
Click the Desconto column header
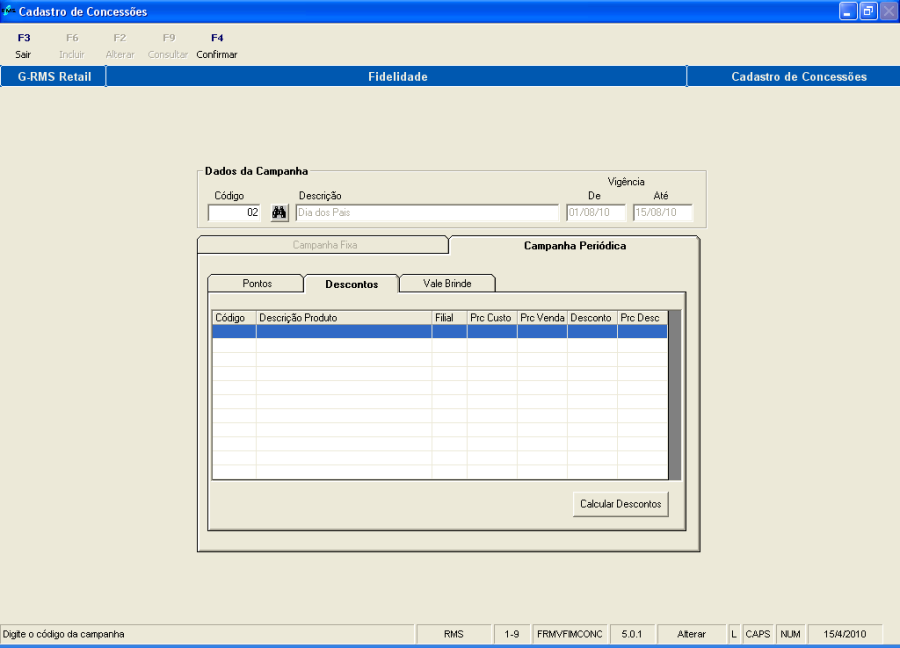pyautogui.click(x=592, y=318)
